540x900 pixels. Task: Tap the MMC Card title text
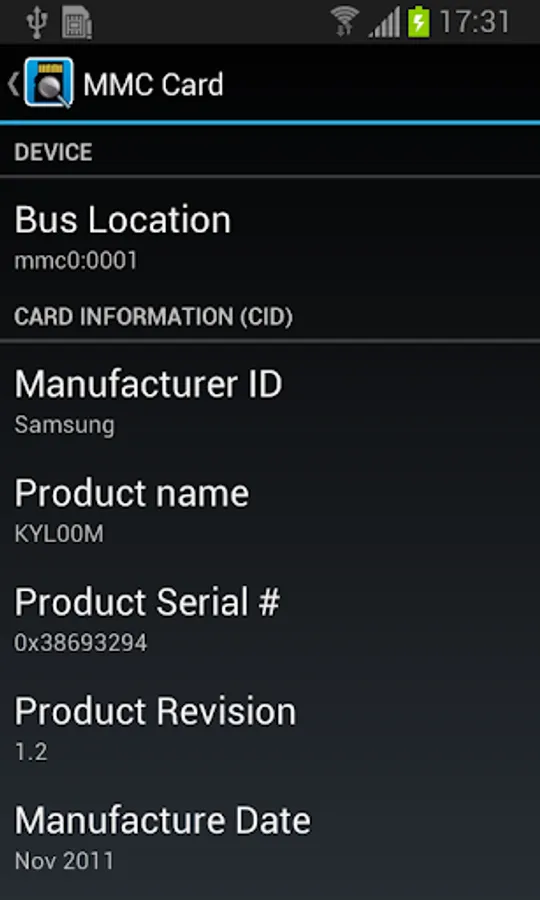[x=153, y=85]
